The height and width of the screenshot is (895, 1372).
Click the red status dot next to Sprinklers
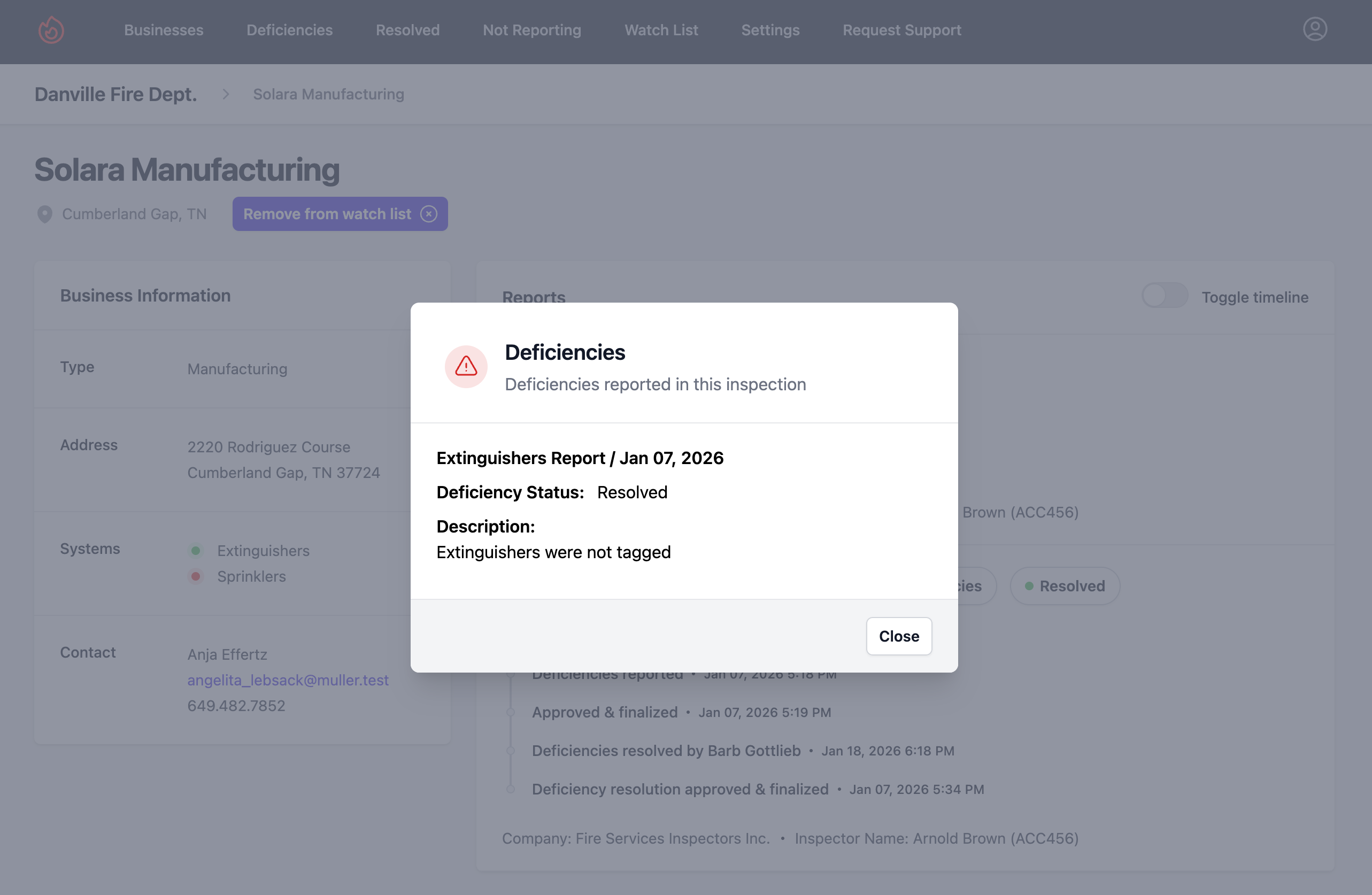pyautogui.click(x=197, y=576)
